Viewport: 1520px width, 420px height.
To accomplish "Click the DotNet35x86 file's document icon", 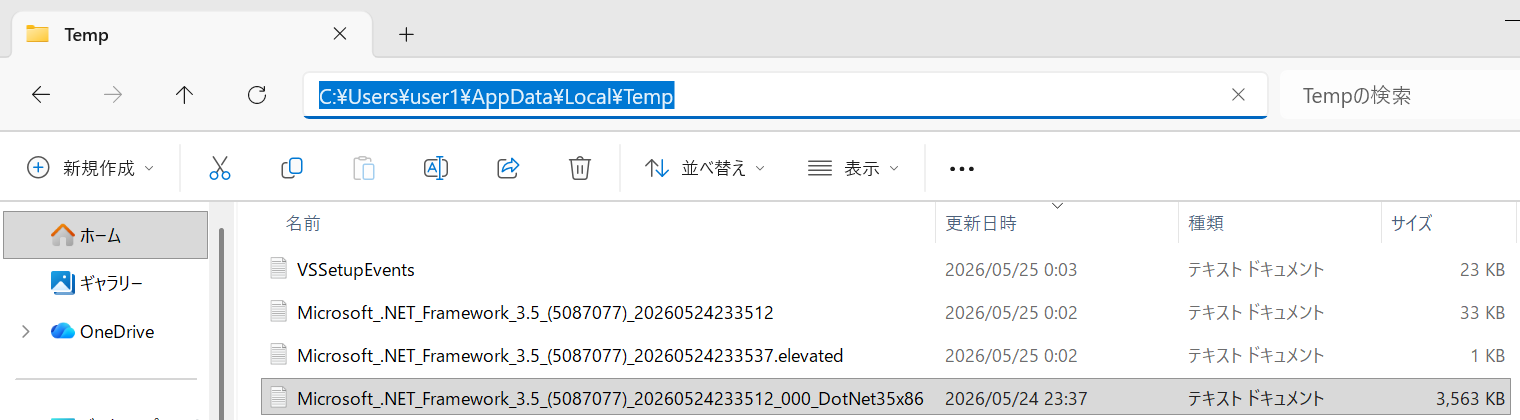I will [x=278, y=398].
